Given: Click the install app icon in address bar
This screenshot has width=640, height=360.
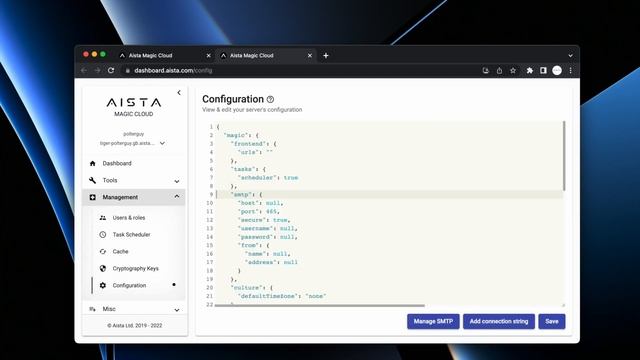Looking at the screenshot, I should pos(485,71).
